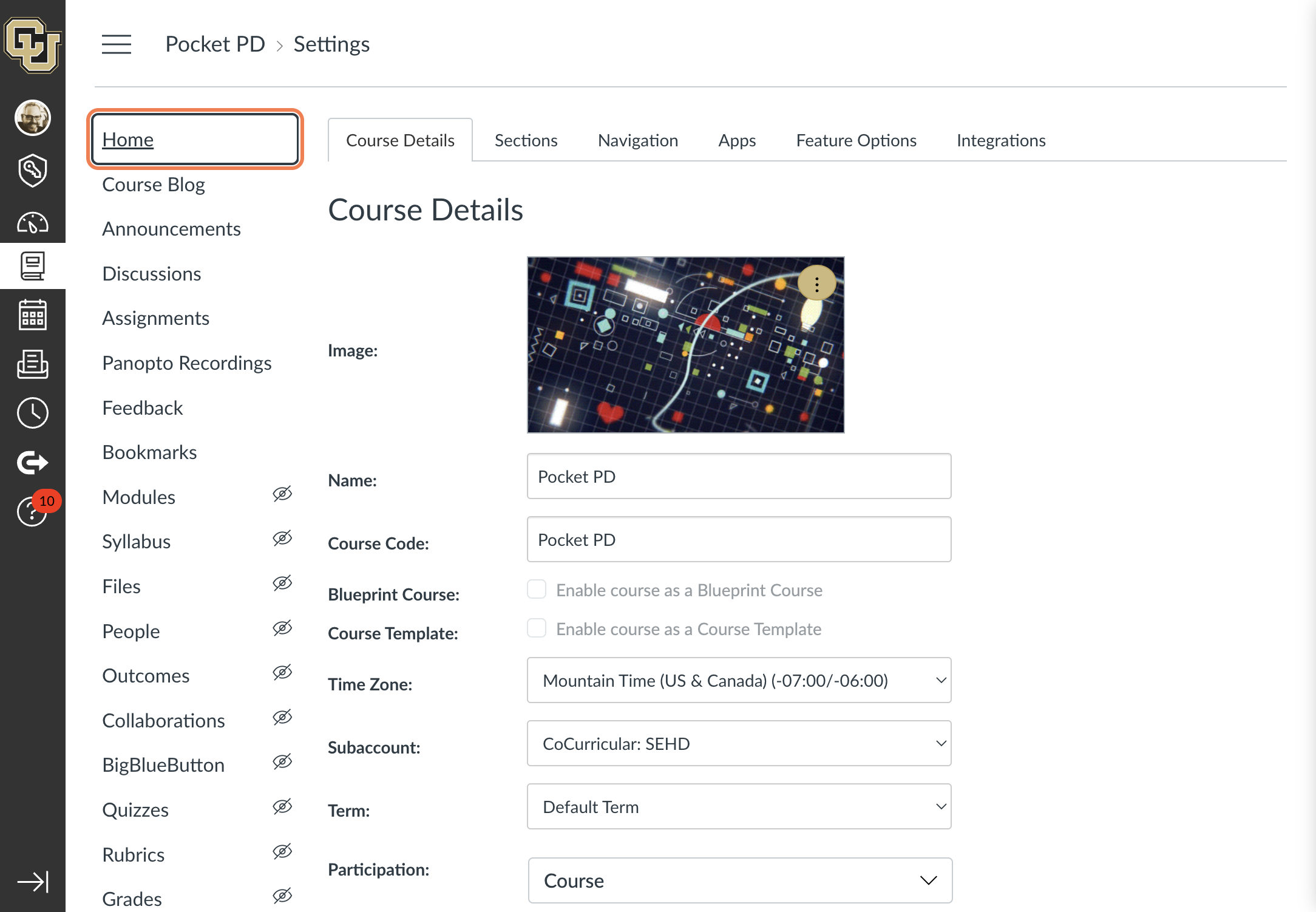This screenshot has width=1316, height=912.
Task: Click the Pocket PD breadcrumb link
Action: click(x=215, y=44)
